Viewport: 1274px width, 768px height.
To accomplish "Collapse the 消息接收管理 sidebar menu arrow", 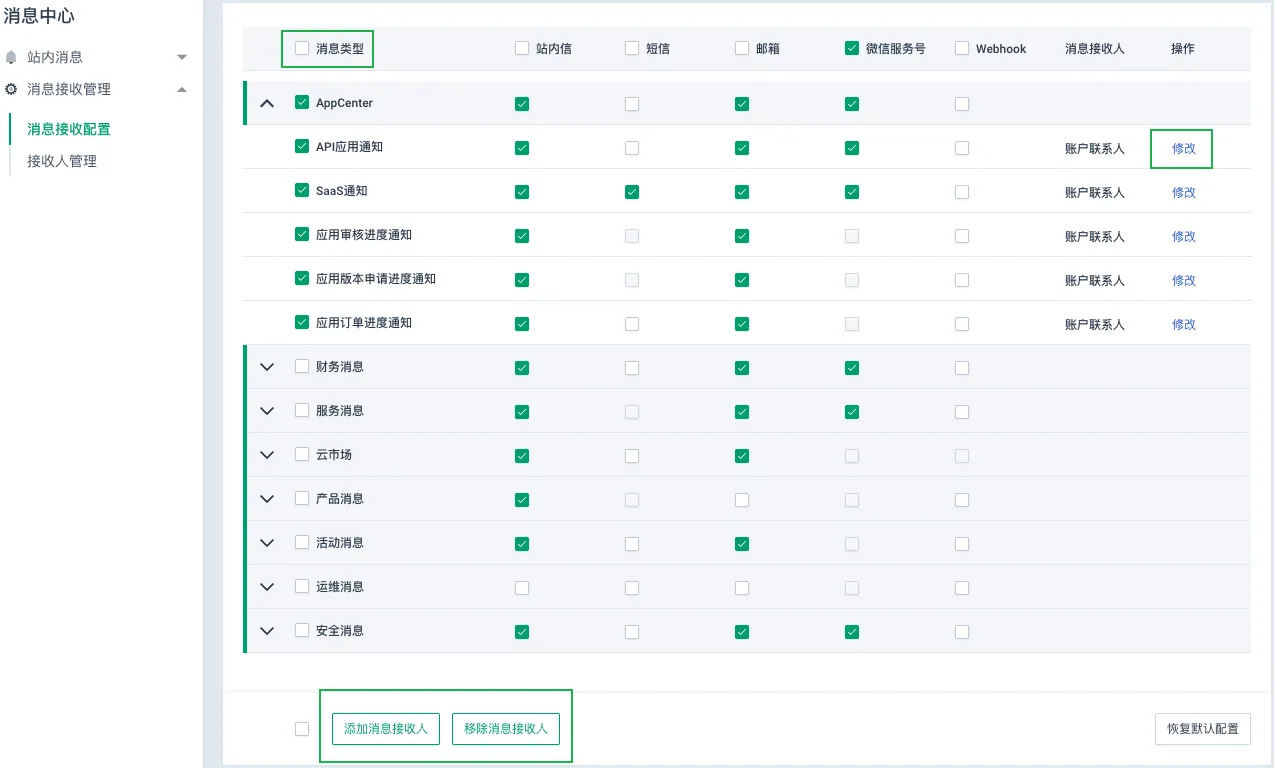I will (181, 89).
